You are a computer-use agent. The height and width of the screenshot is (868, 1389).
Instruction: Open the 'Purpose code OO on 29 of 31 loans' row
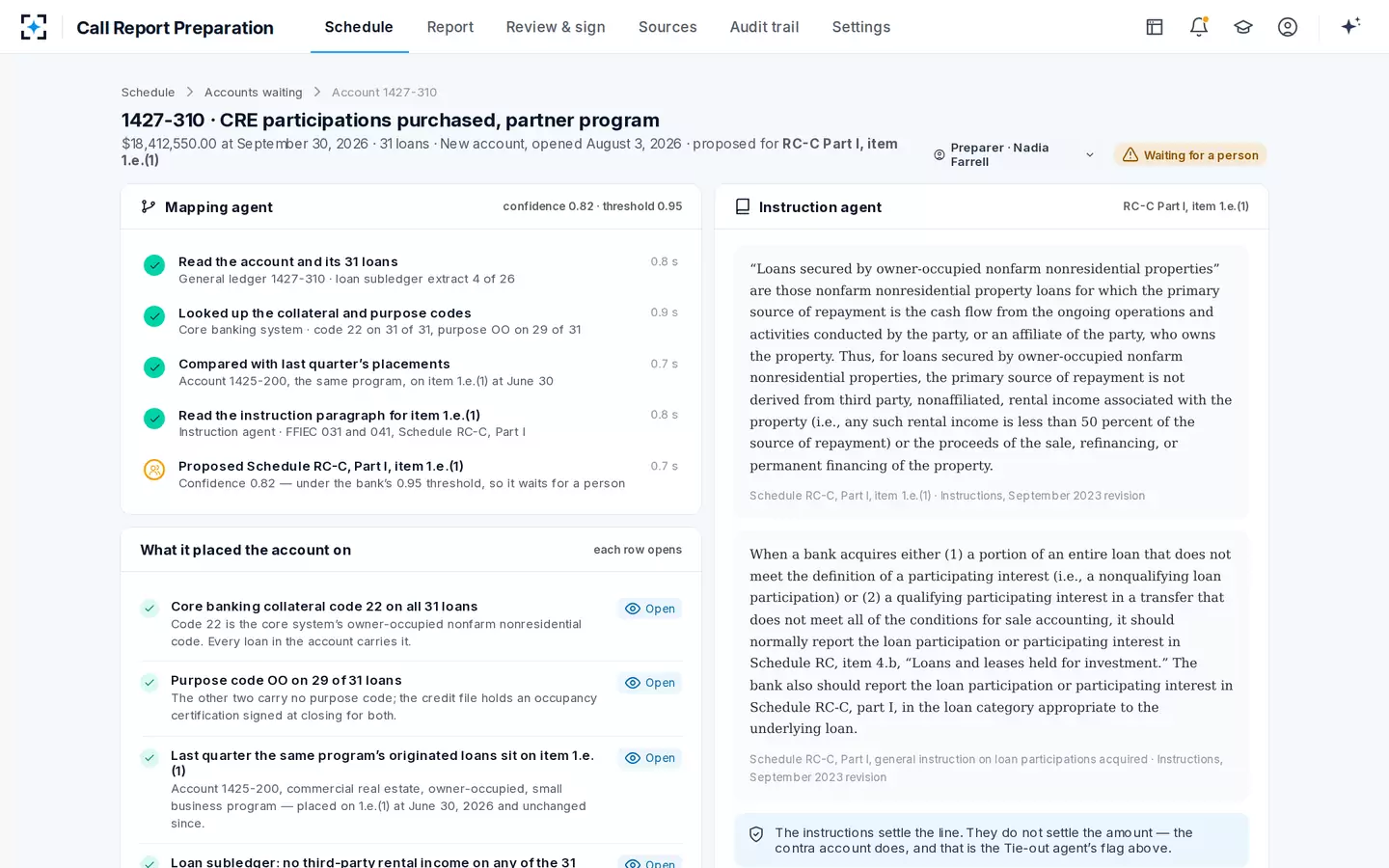650,683
